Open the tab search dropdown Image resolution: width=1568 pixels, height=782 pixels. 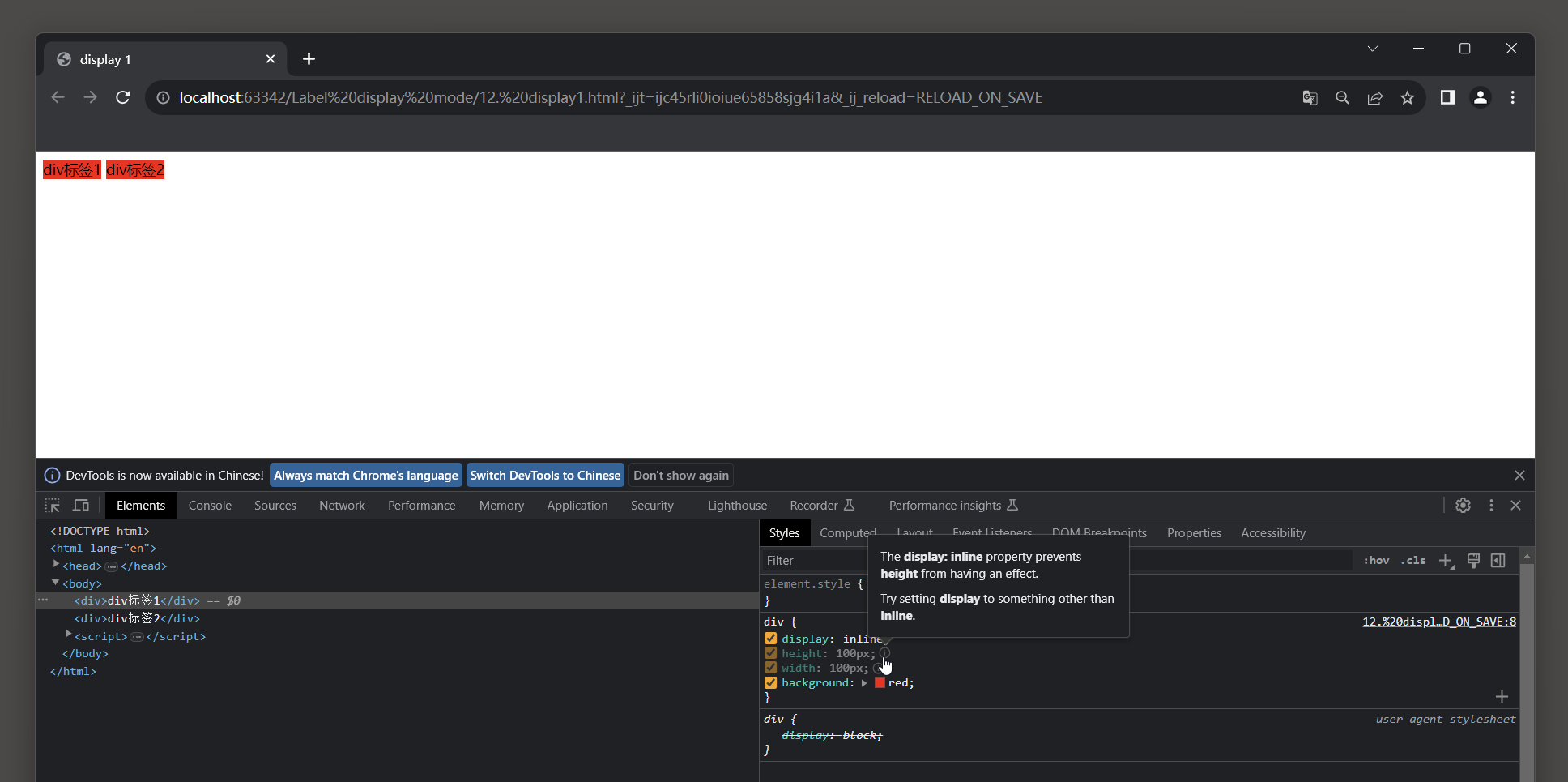[x=1373, y=49]
